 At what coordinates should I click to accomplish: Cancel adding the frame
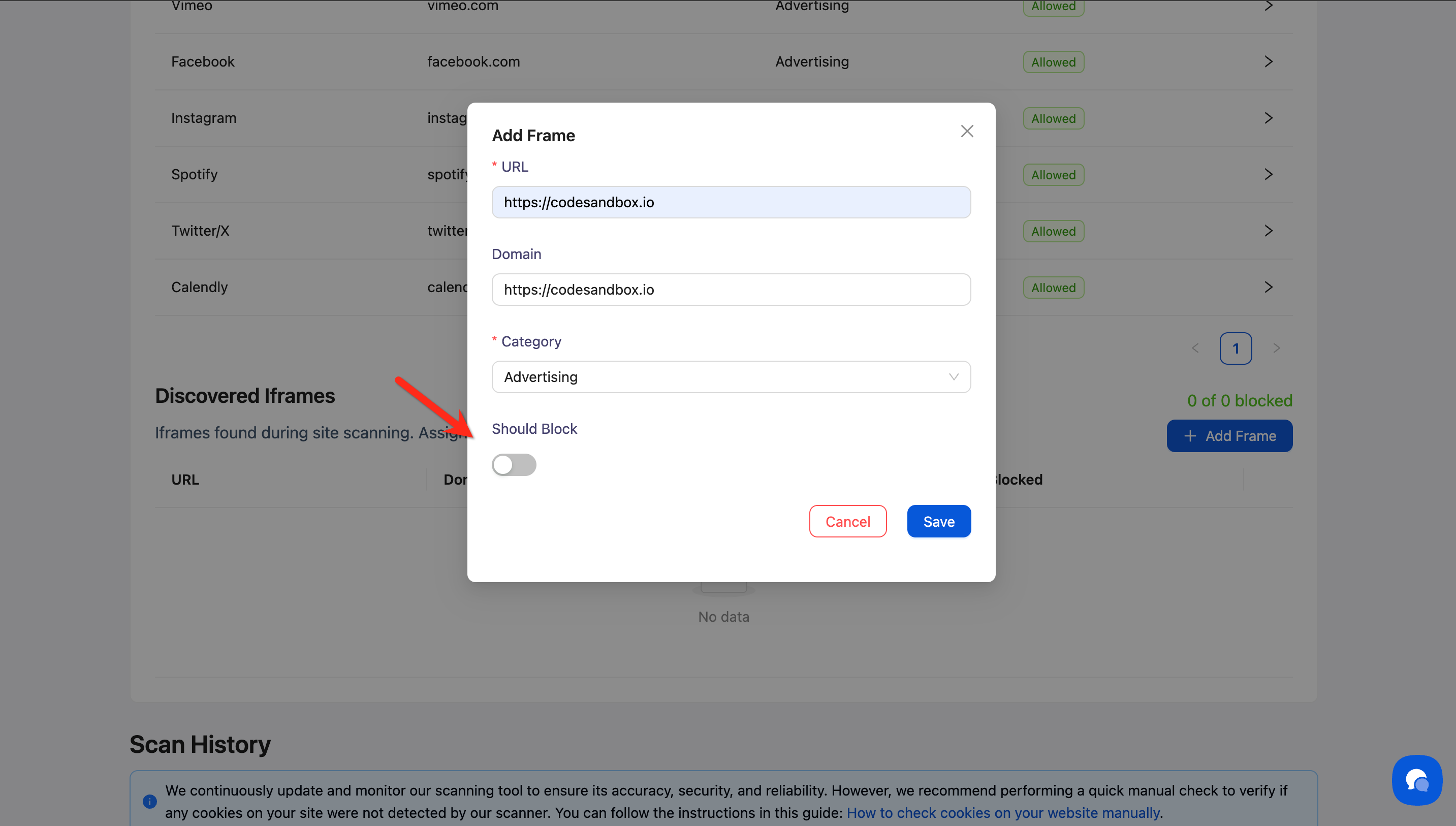(x=847, y=521)
